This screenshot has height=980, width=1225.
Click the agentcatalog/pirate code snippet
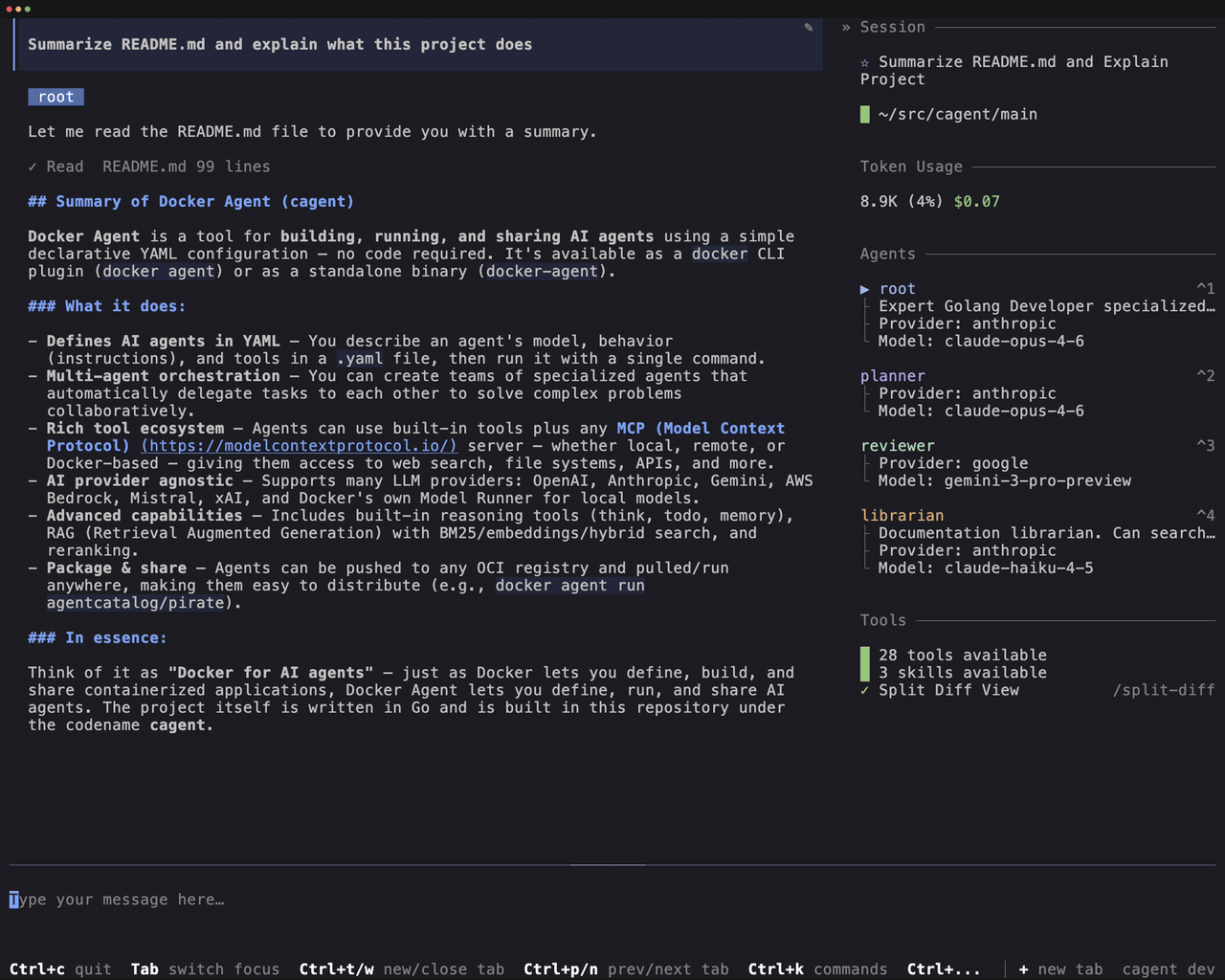tap(136, 603)
